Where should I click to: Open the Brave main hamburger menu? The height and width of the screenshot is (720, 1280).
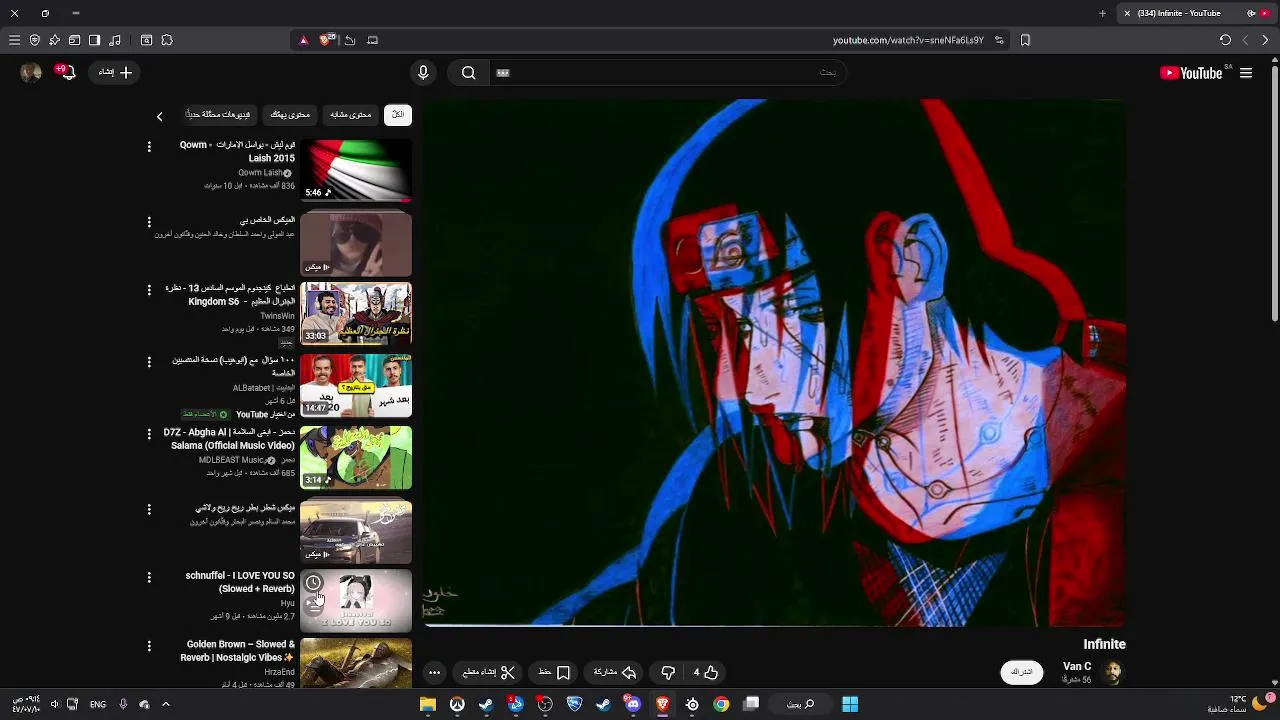14,40
